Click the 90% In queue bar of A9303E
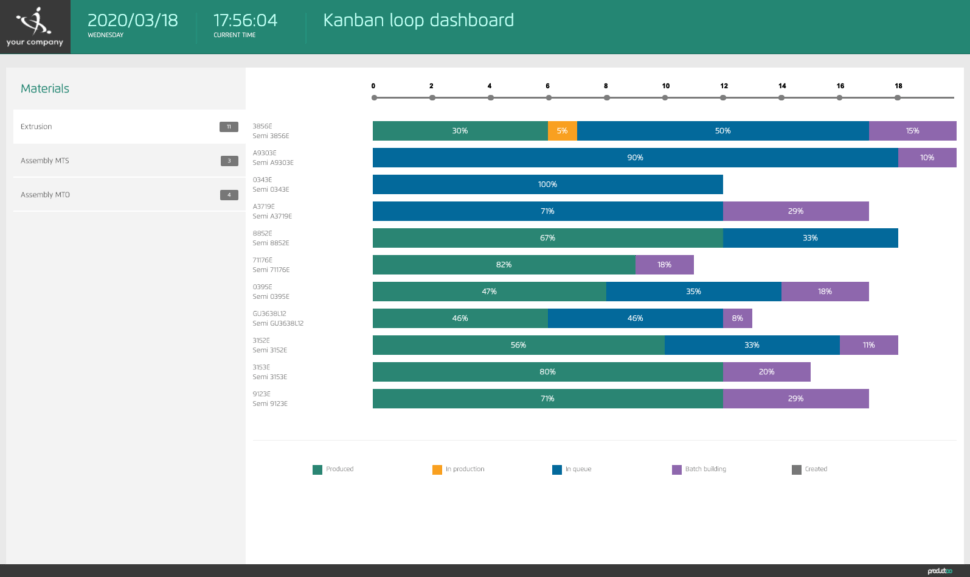The width and height of the screenshot is (970, 577). (x=635, y=158)
